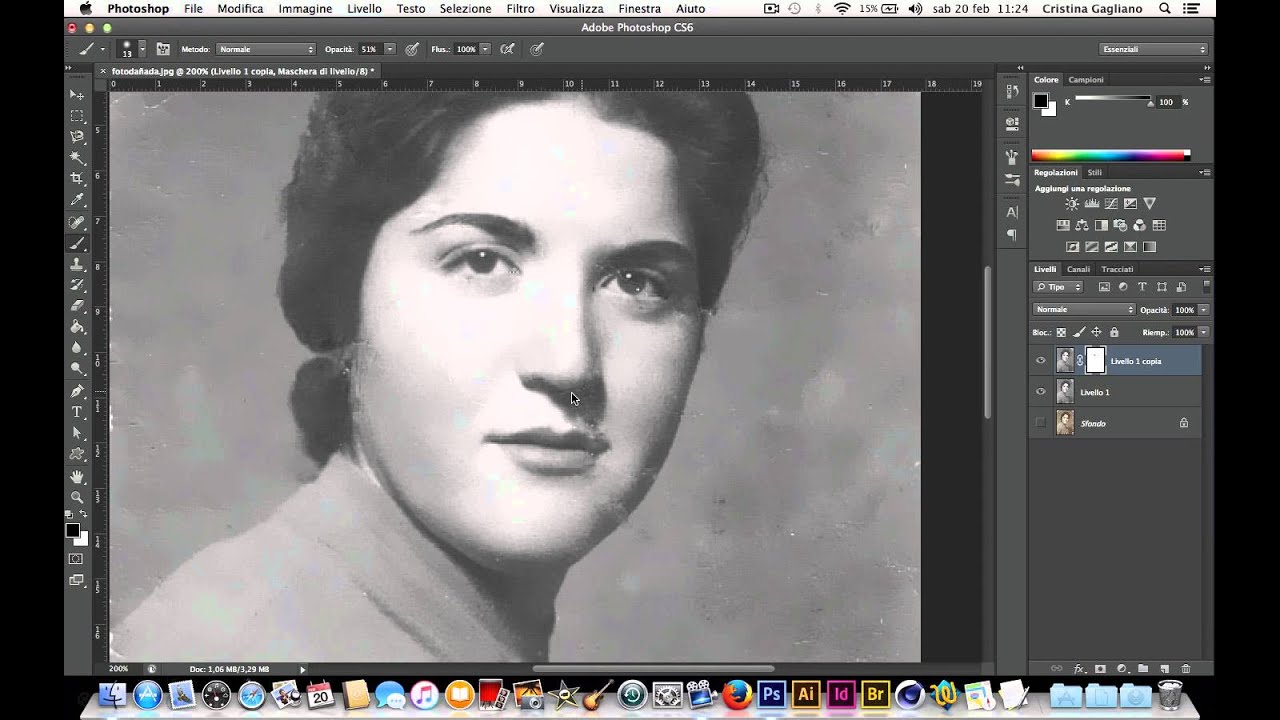The height and width of the screenshot is (720, 1280).
Task: Open Firefox from the Dock
Action: (x=737, y=694)
